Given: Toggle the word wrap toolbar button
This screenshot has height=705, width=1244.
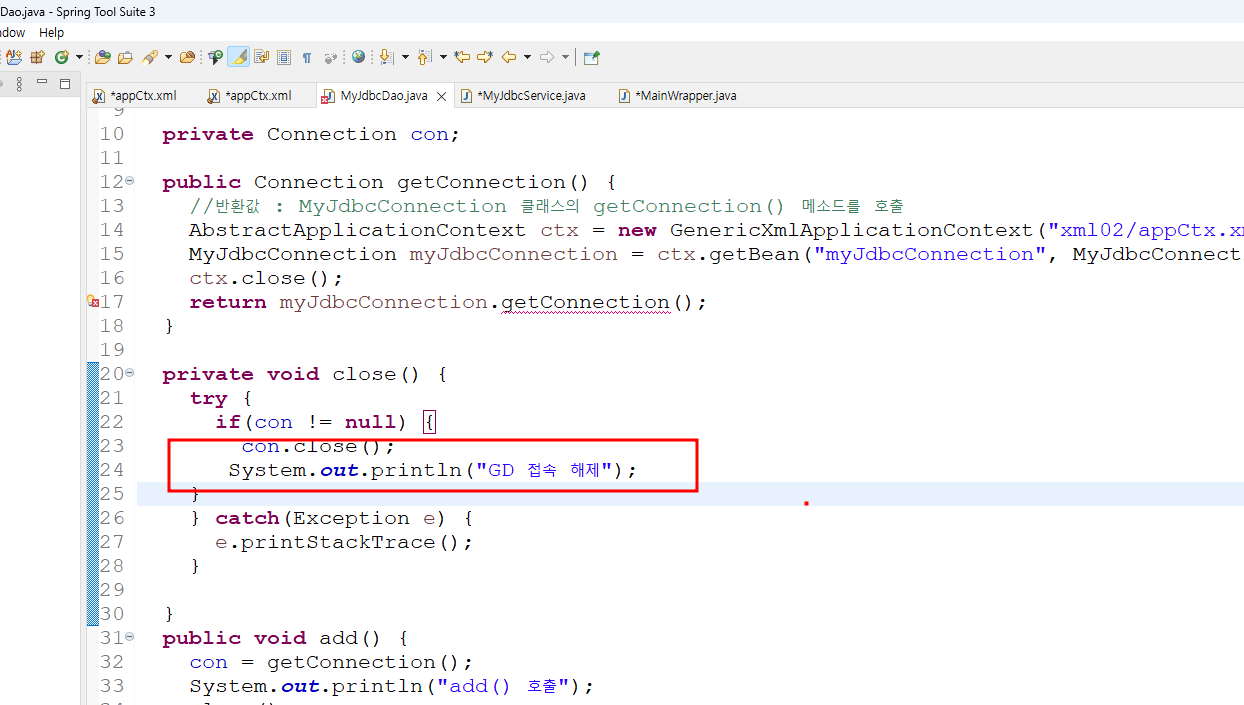Looking at the screenshot, I should tap(261, 57).
